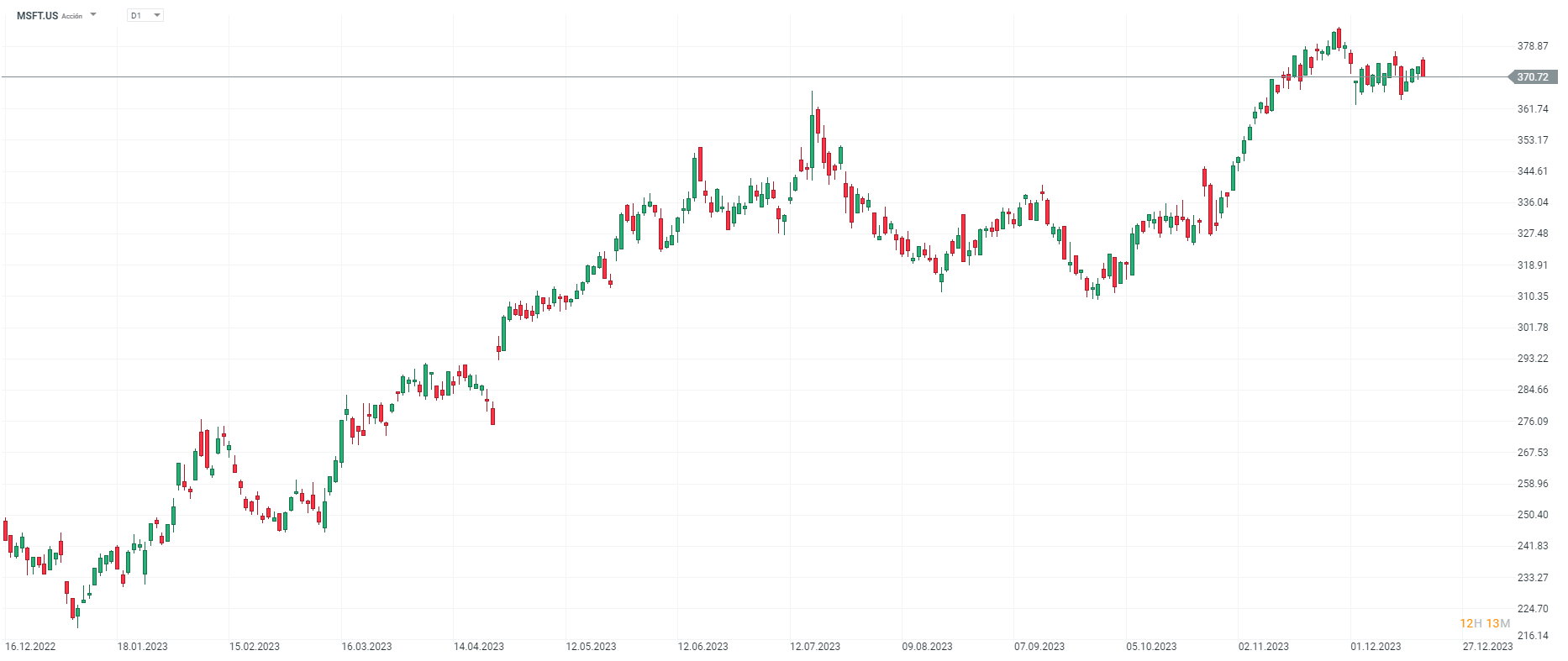The height and width of the screenshot is (661, 1568).
Task: Click the 216.14 price axis label
Action: 1533,636
